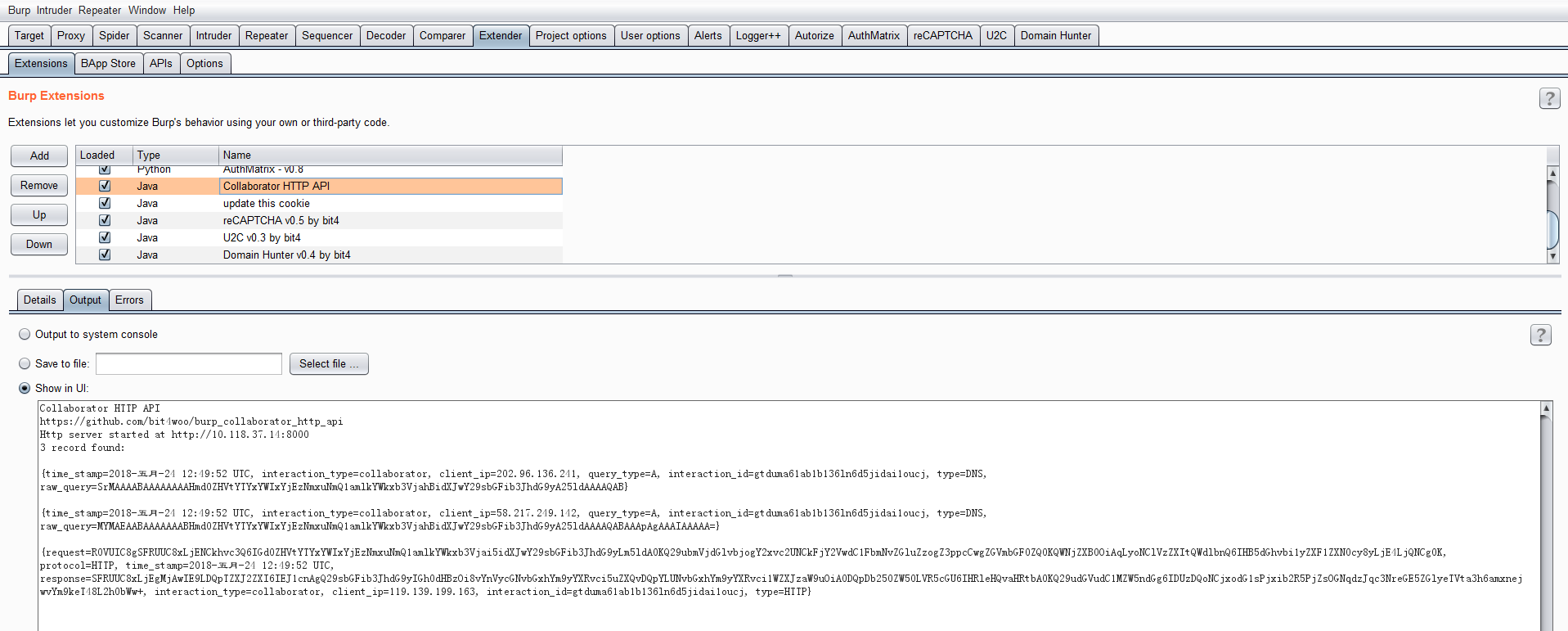Switch to the Scanner tab
The width and height of the screenshot is (1568, 631).
point(163,35)
